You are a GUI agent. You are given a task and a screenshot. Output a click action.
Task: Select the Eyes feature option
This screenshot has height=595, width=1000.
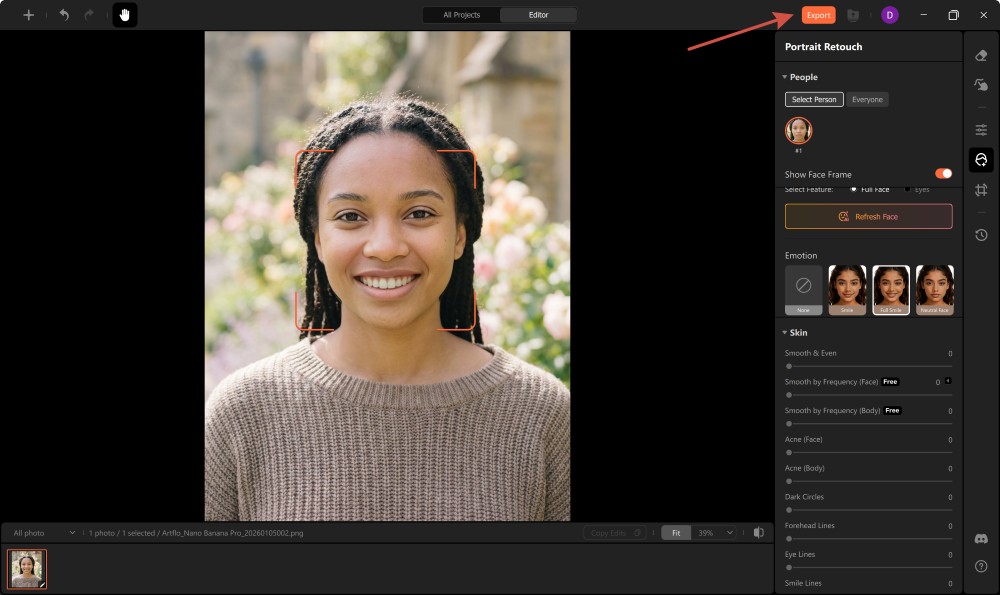click(917, 189)
